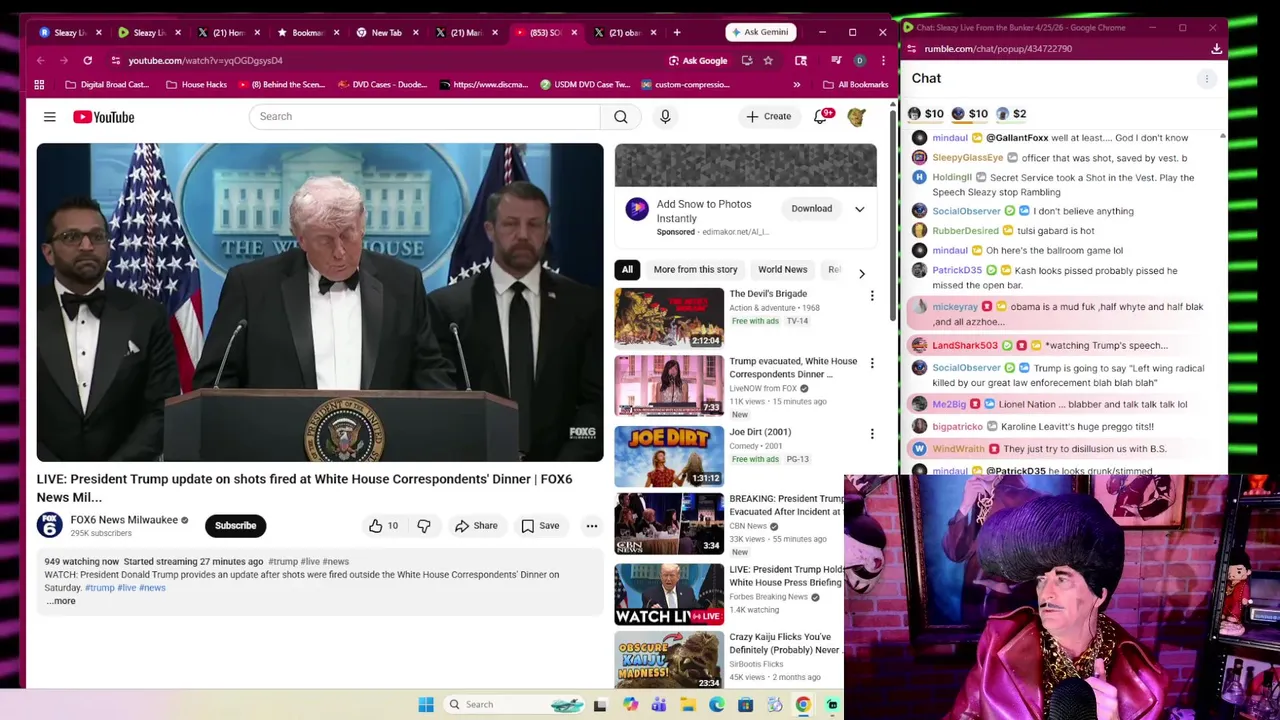This screenshot has height=720, width=1280.
Task: Select More from this story chip
Action: click(x=695, y=270)
